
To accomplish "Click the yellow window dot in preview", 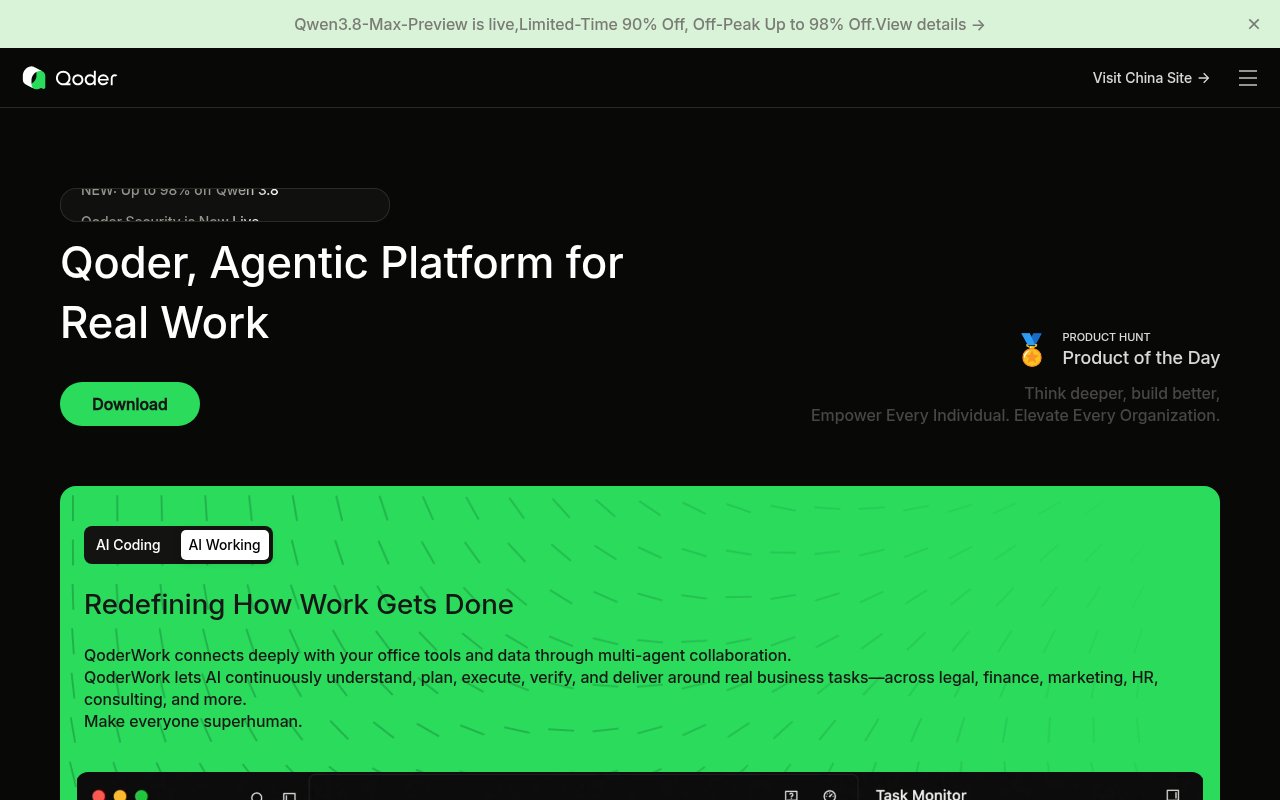I will click(120, 796).
